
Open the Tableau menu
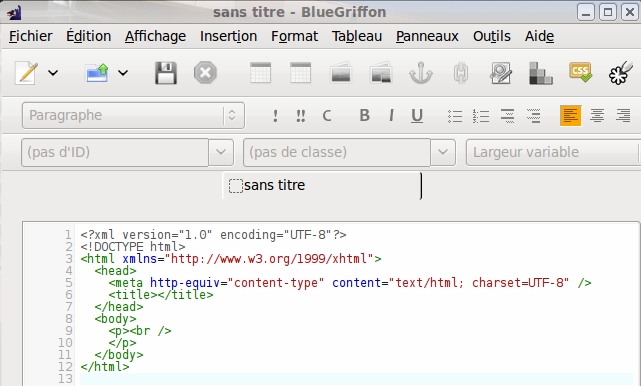tap(357, 36)
